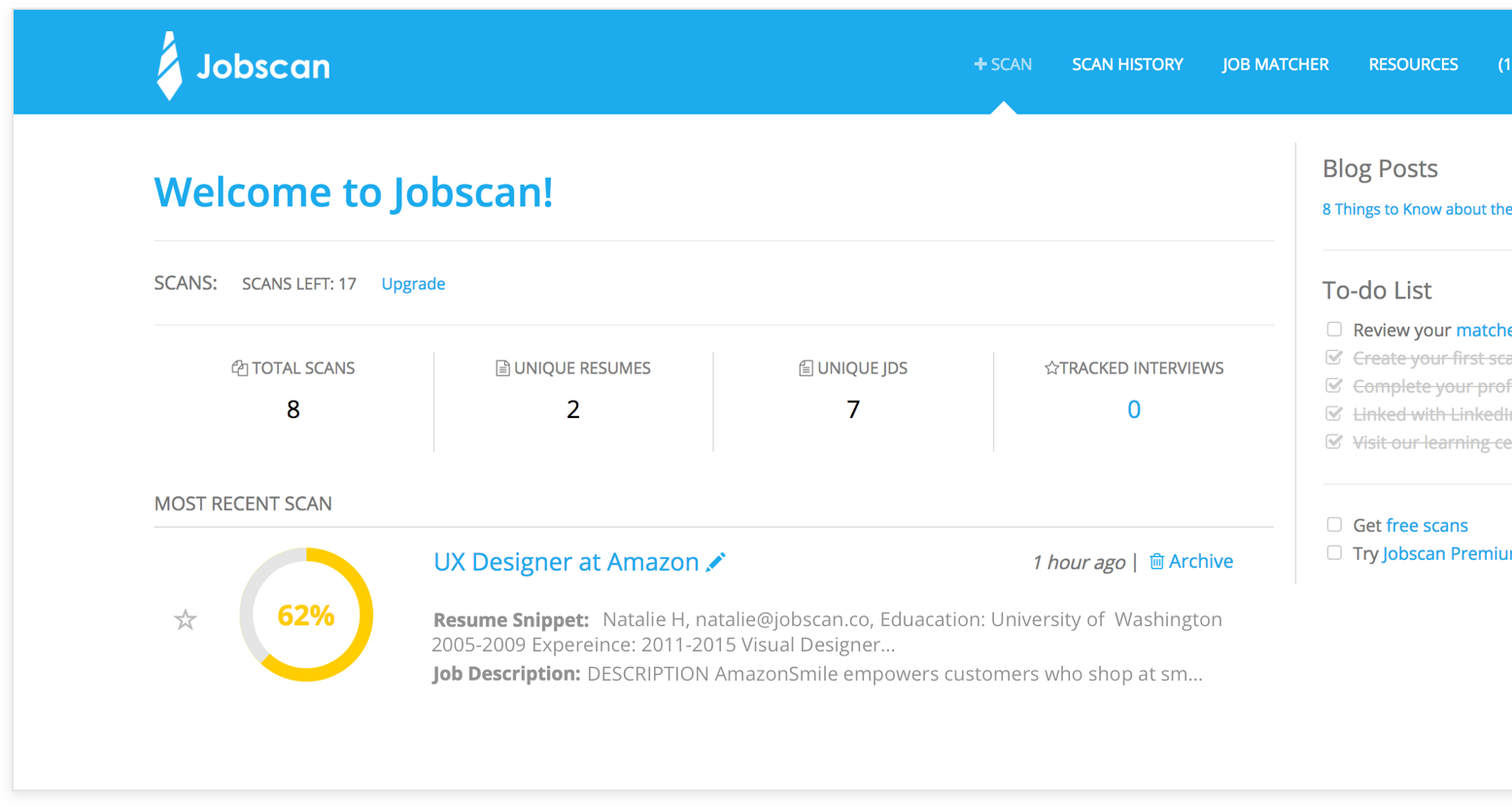
Task: Click the Unique Resumes file icon
Action: 502,368
